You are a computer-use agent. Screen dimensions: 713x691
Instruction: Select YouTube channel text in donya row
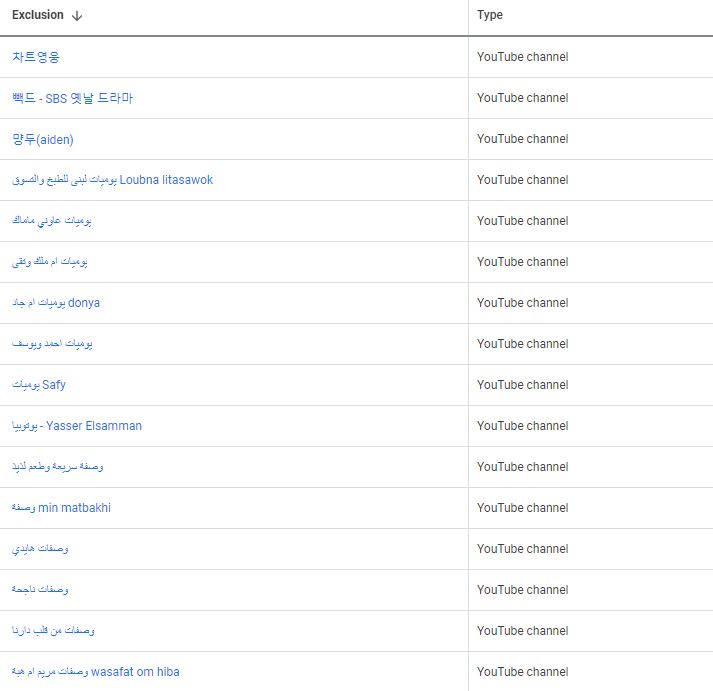(x=522, y=303)
